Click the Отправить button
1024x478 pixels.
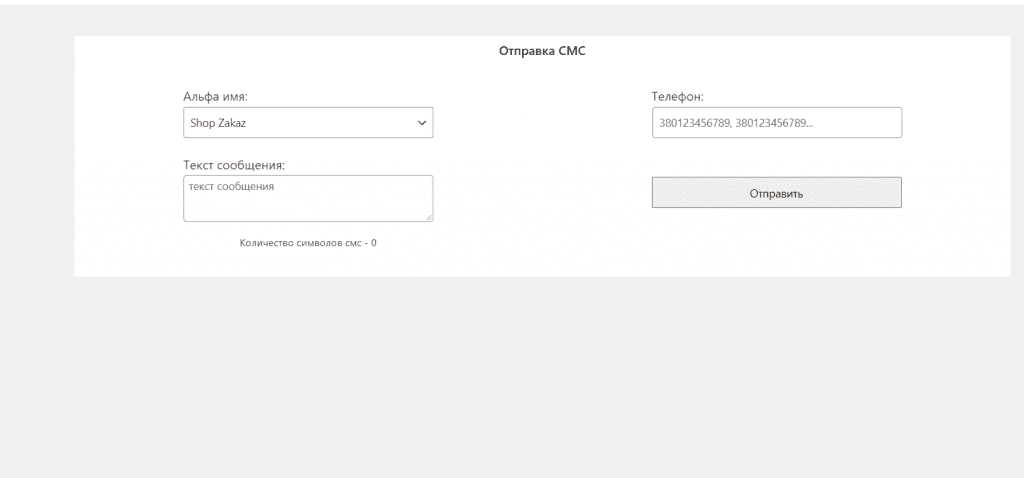776,193
